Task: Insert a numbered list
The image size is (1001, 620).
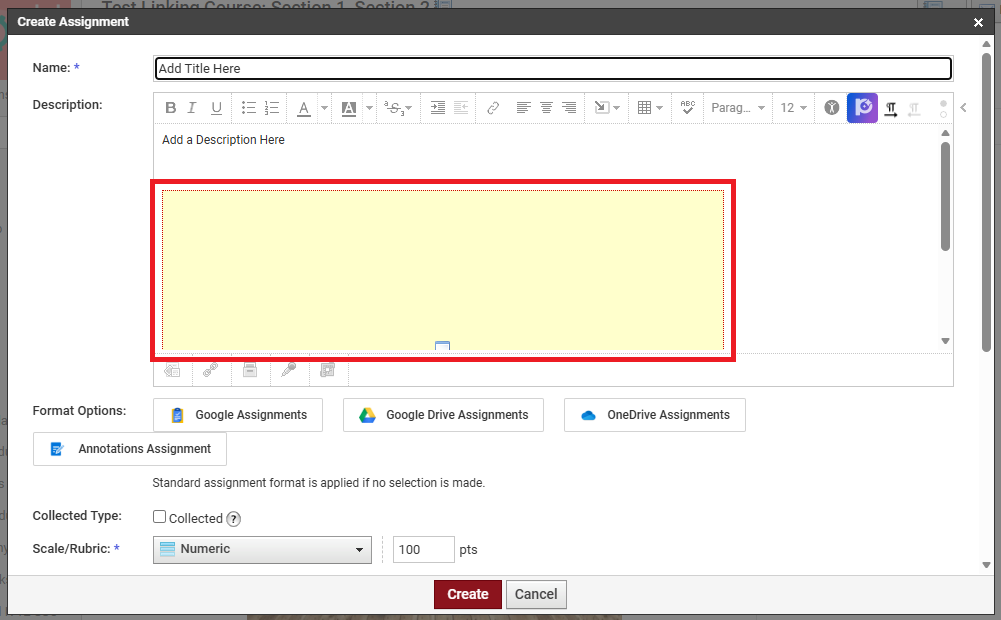Action: pyautogui.click(x=272, y=108)
